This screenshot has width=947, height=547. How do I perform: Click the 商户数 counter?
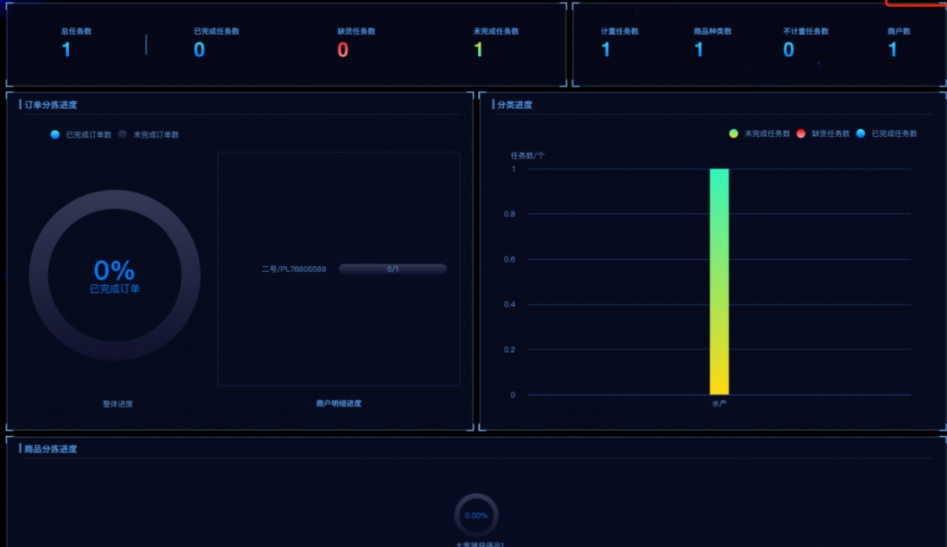point(893,50)
